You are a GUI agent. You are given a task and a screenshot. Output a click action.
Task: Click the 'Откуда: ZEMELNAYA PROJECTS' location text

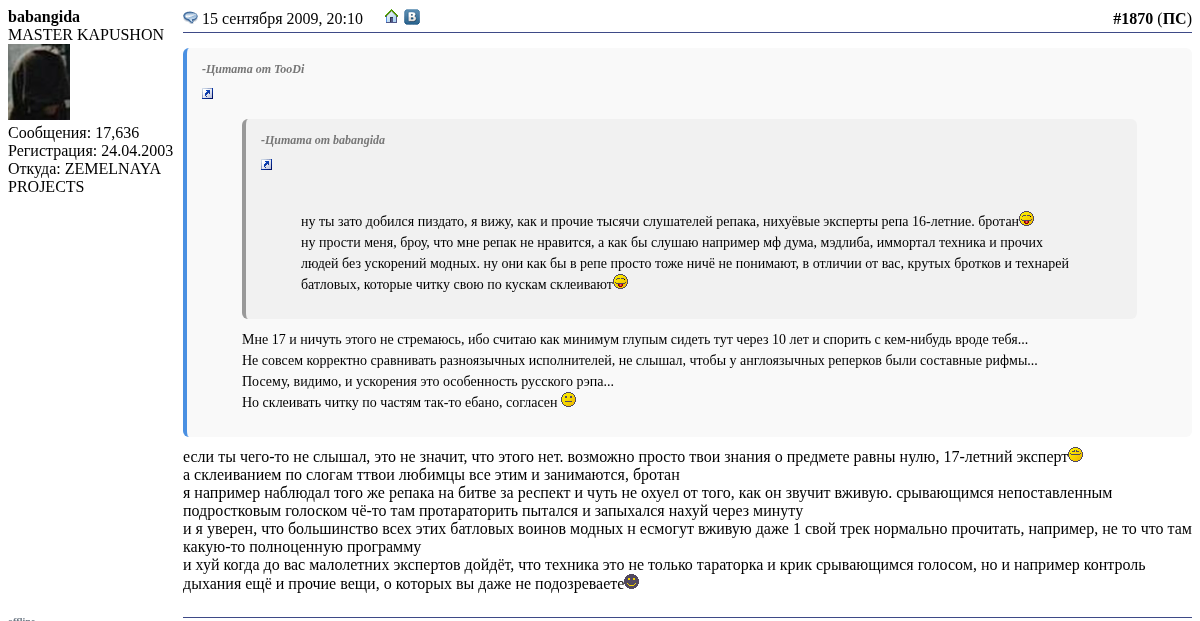(84, 178)
